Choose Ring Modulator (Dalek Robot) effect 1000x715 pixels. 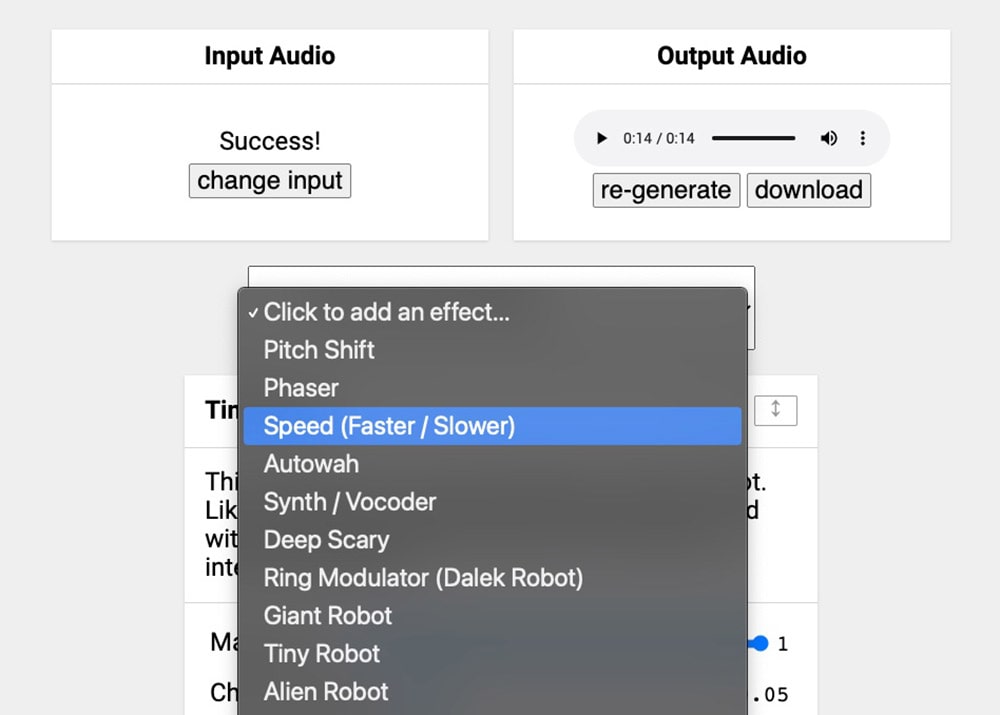pyautogui.click(x=422, y=578)
